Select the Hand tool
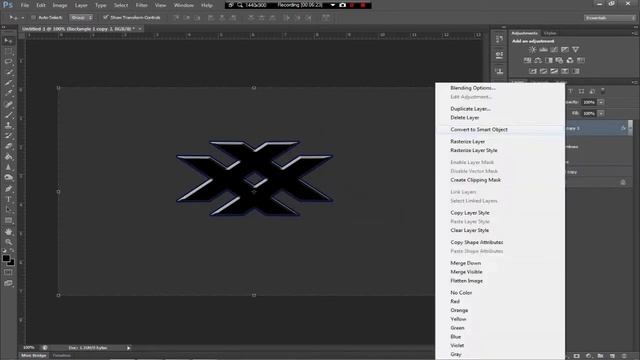 pyautogui.click(x=8, y=231)
